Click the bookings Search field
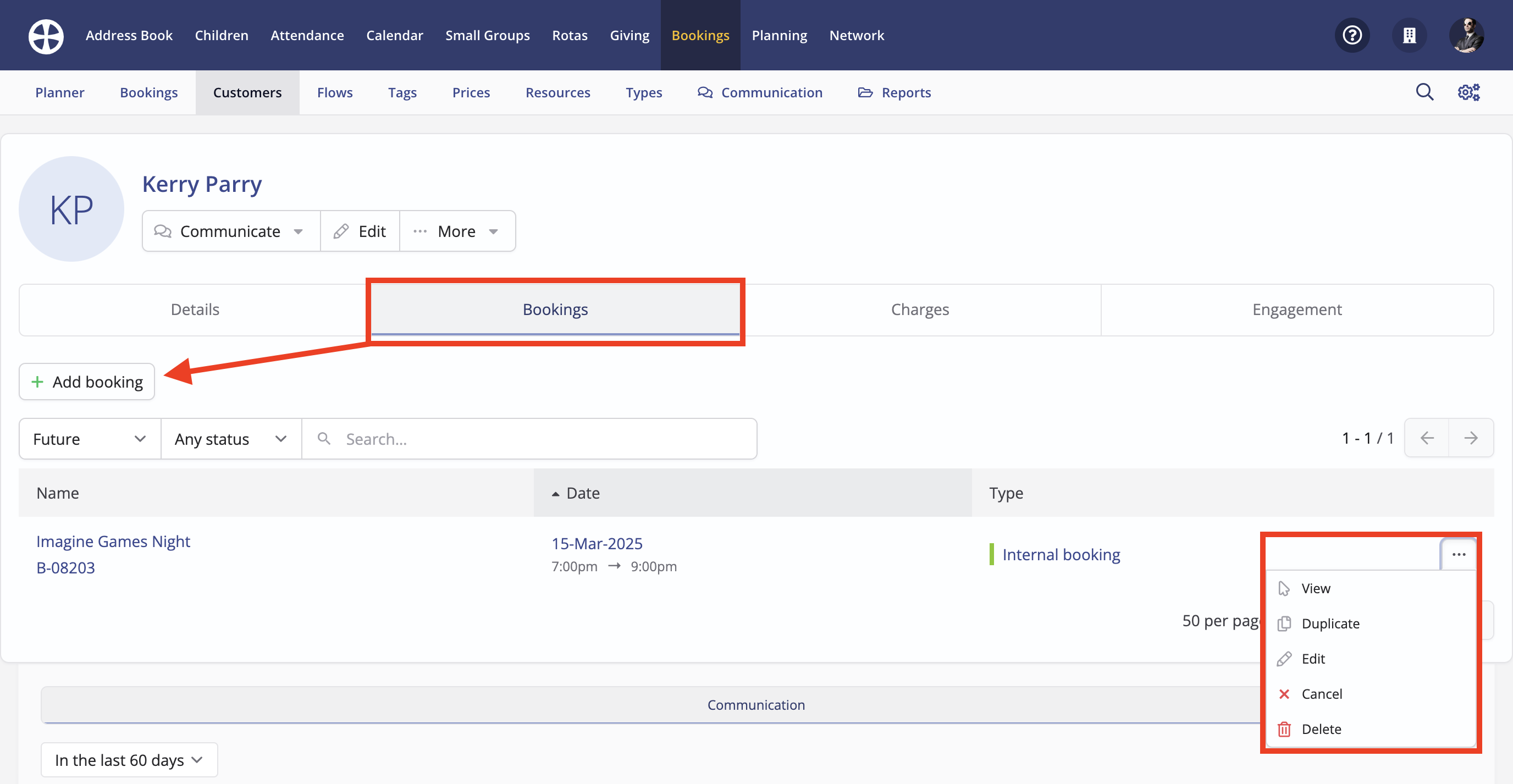1513x784 pixels. coord(528,439)
